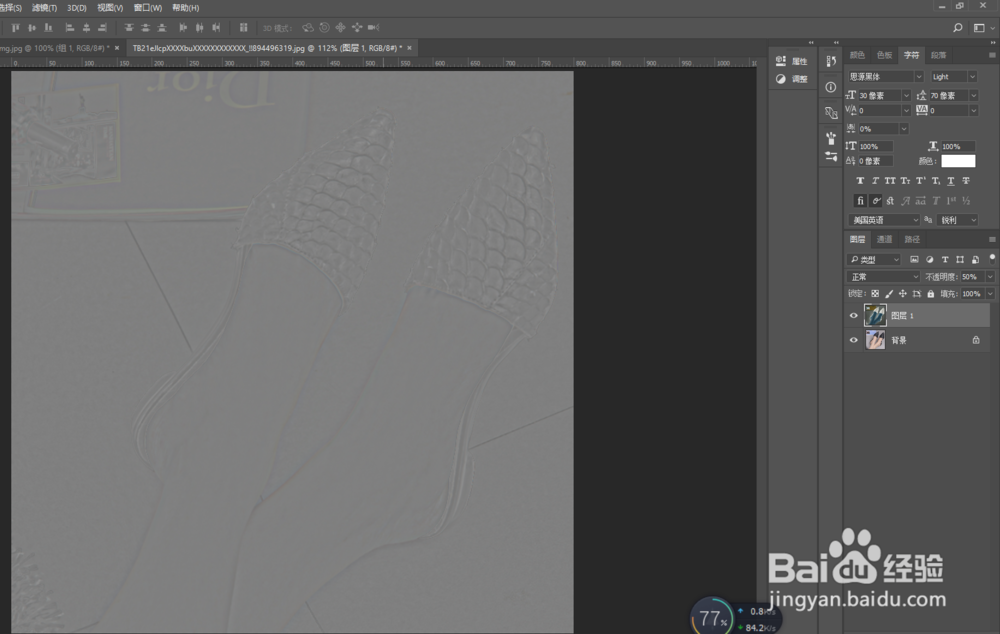This screenshot has width=1000, height=634.
Task: Select the 3D roll mode icon
Action: [325, 27]
